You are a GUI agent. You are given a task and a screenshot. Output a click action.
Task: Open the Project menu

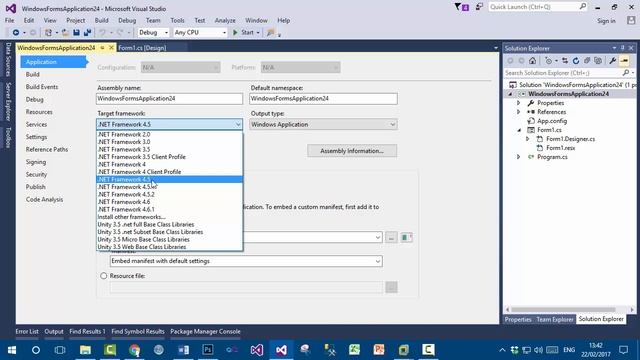(76, 20)
